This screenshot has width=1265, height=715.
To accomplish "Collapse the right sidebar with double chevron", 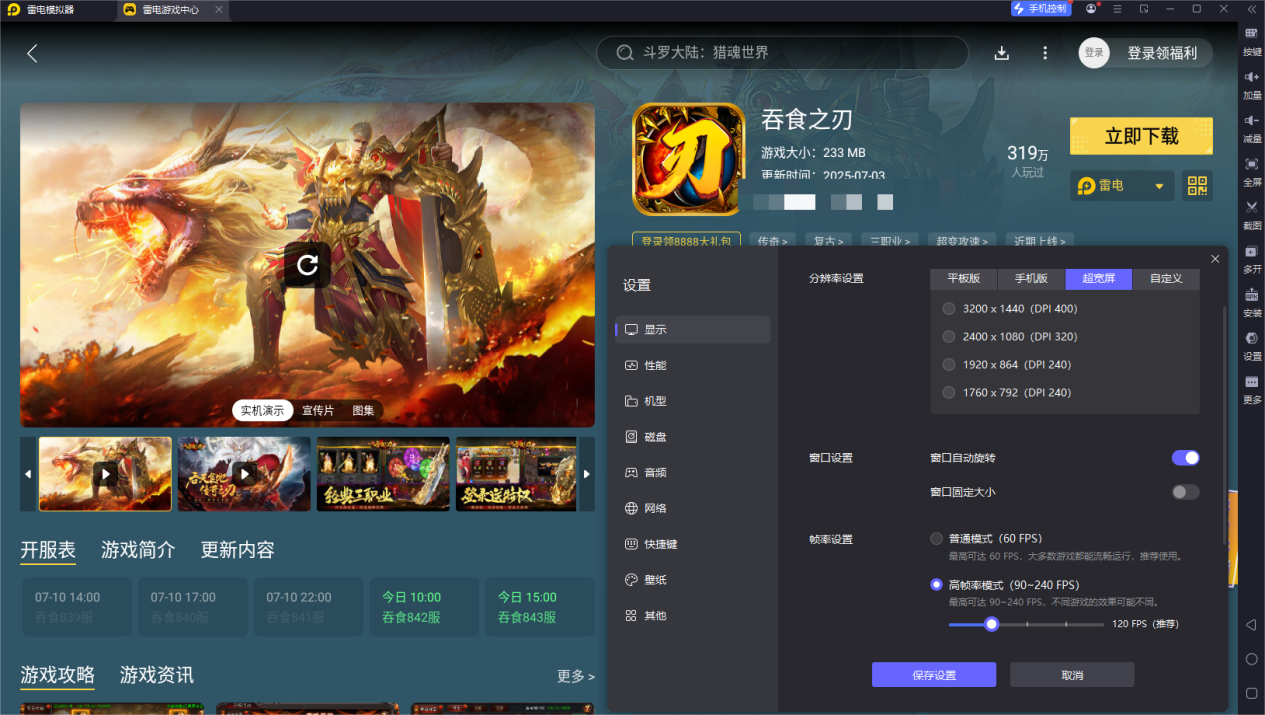I will (1251, 9).
